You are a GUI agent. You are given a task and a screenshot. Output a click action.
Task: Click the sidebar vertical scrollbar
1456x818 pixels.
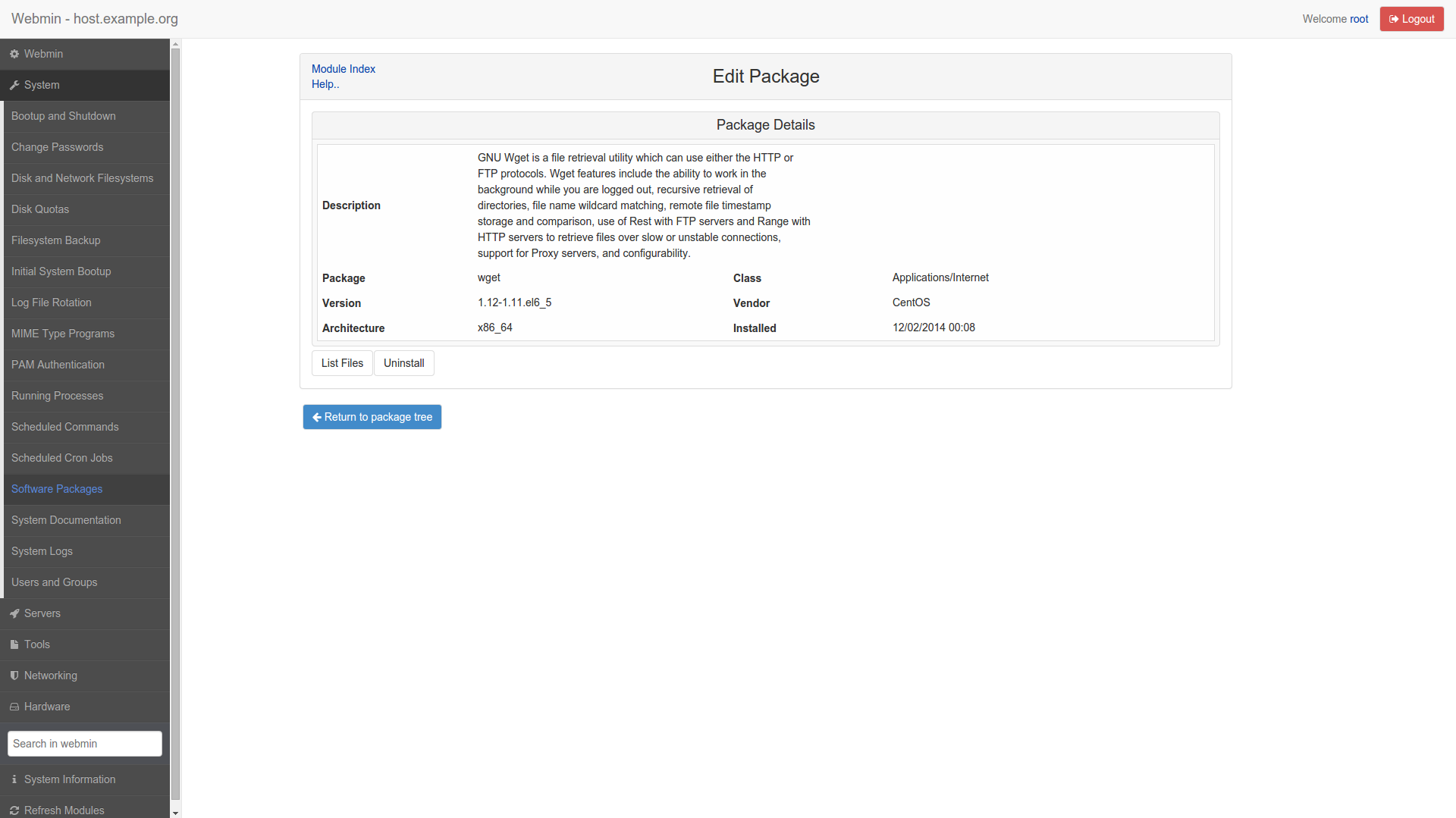(176, 425)
